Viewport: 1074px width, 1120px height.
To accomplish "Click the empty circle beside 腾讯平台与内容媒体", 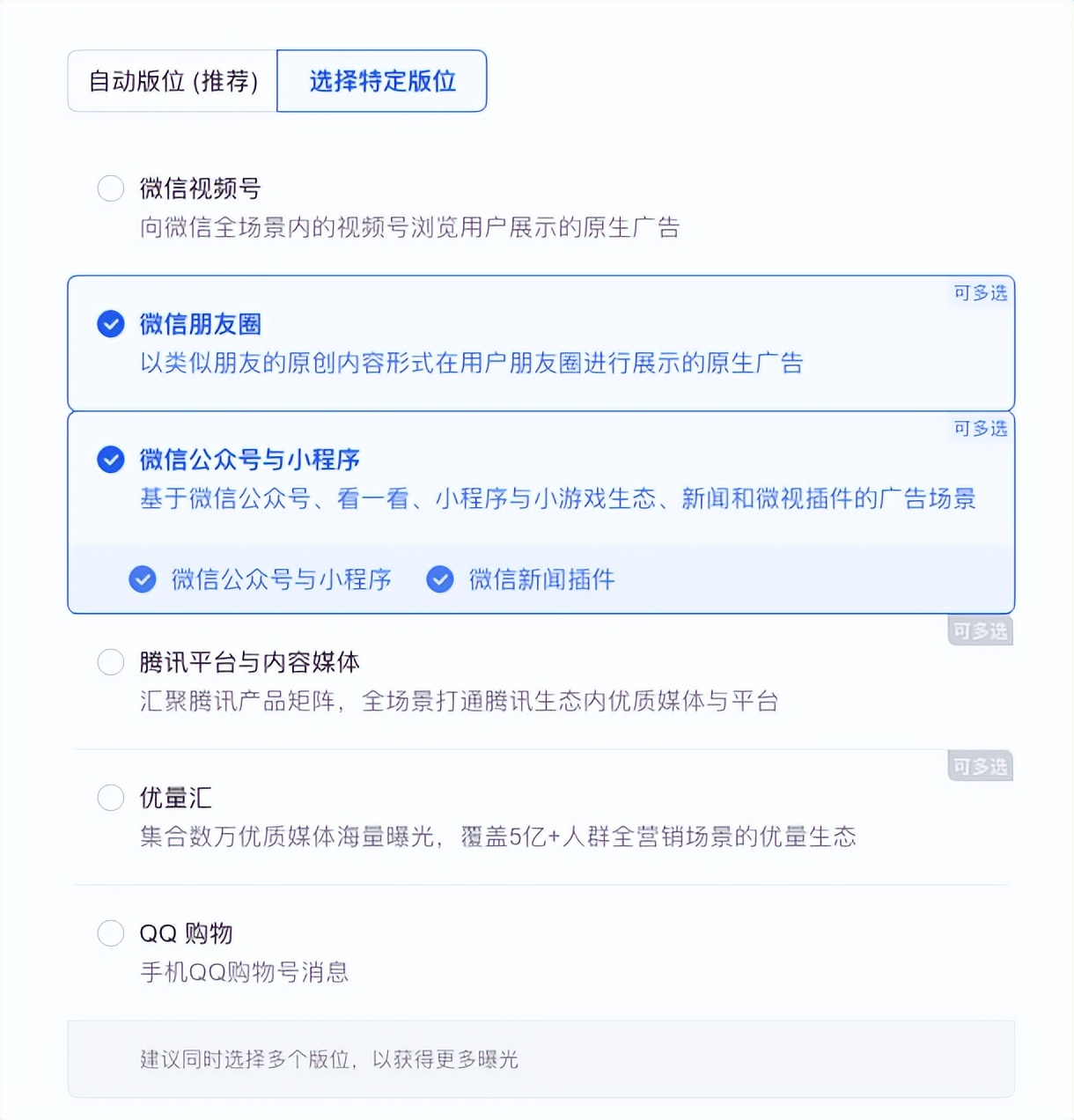I will 110,661.
